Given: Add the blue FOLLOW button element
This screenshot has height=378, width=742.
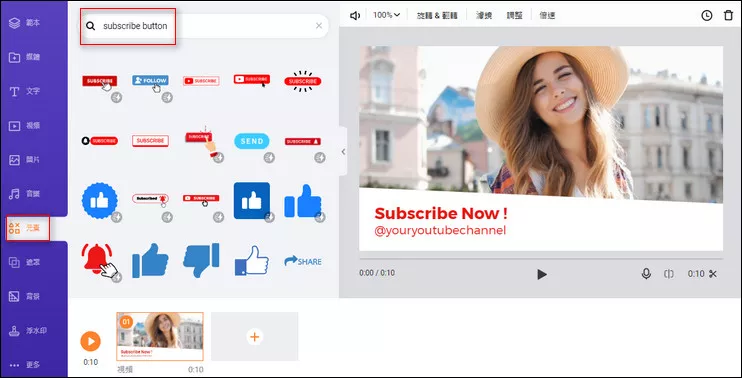Looking at the screenshot, I should [x=150, y=81].
